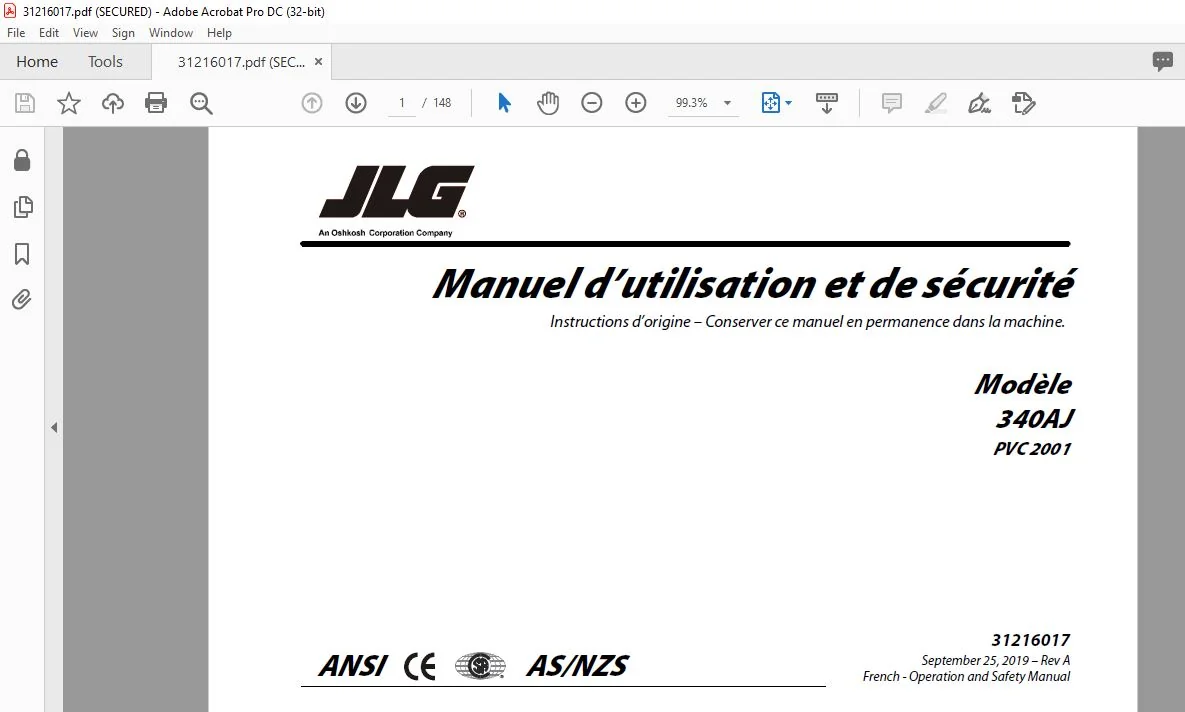The image size is (1185, 712).
Task: Add the file to starred favorites
Action: click(69, 103)
